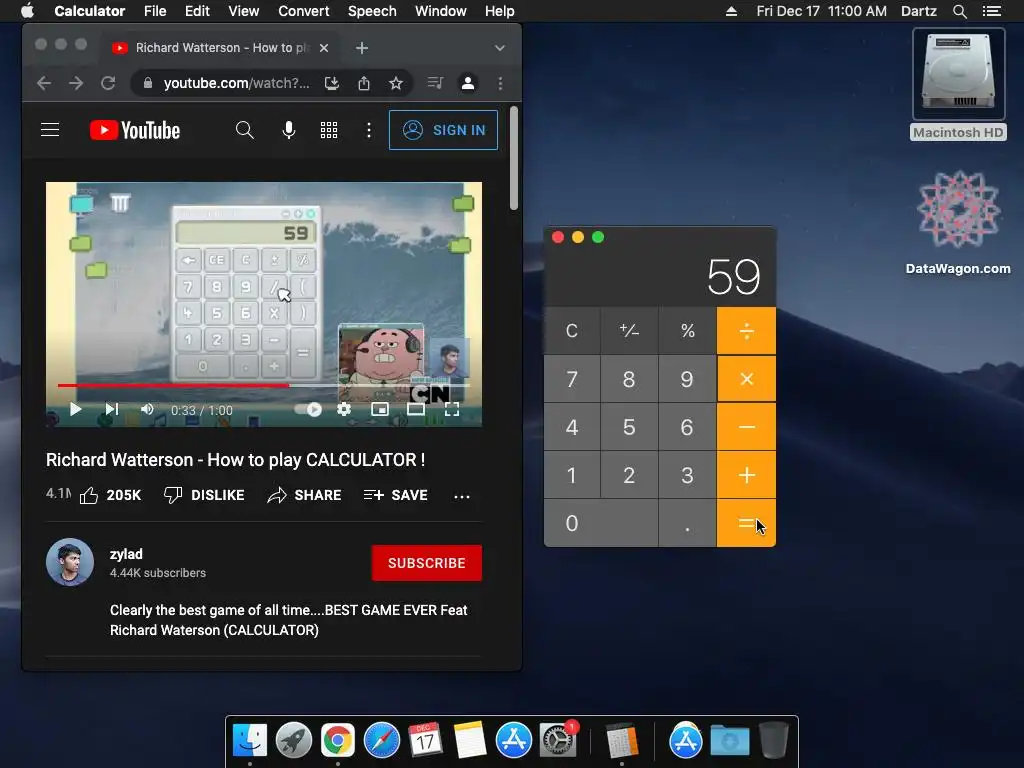Open Finder from the Dock
1024x768 pixels.
click(250, 741)
